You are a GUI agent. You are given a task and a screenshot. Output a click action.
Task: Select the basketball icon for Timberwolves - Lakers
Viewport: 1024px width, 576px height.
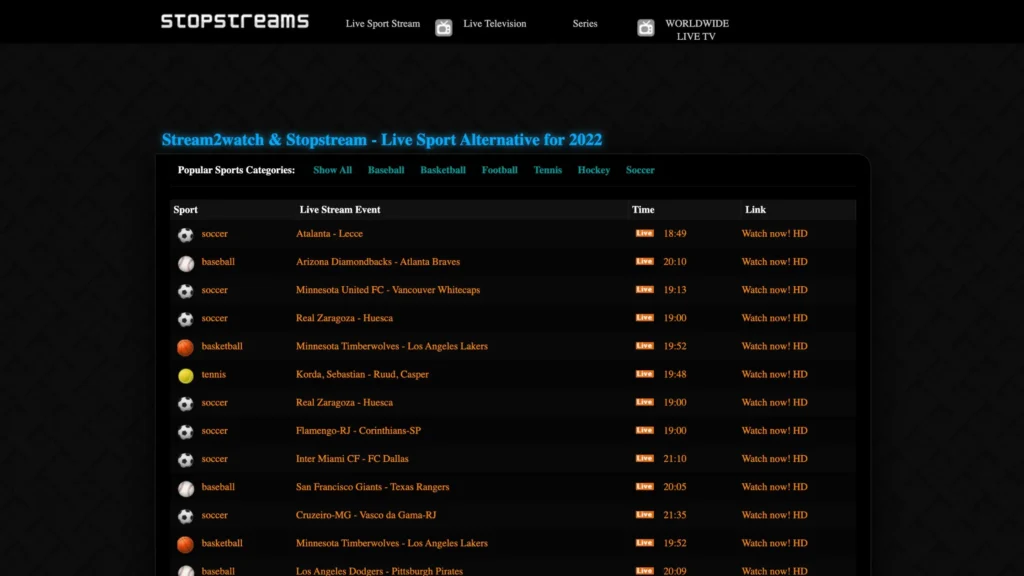[185, 347]
